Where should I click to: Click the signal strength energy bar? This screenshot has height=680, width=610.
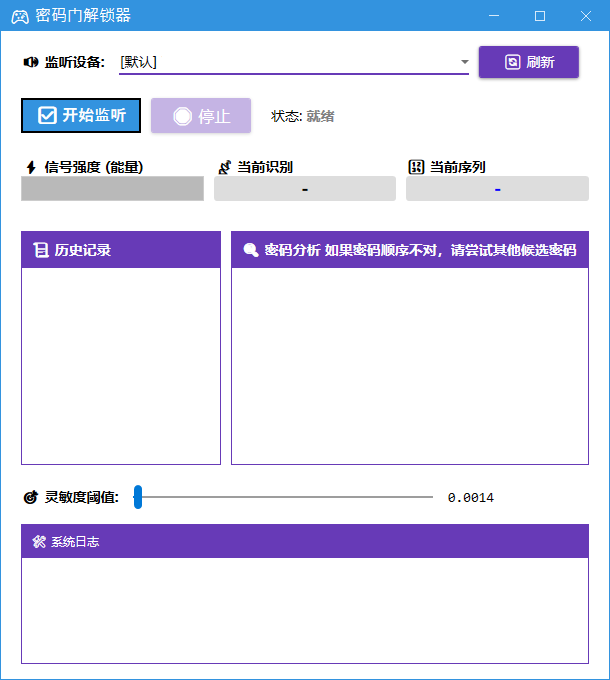[x=112, y=188]
